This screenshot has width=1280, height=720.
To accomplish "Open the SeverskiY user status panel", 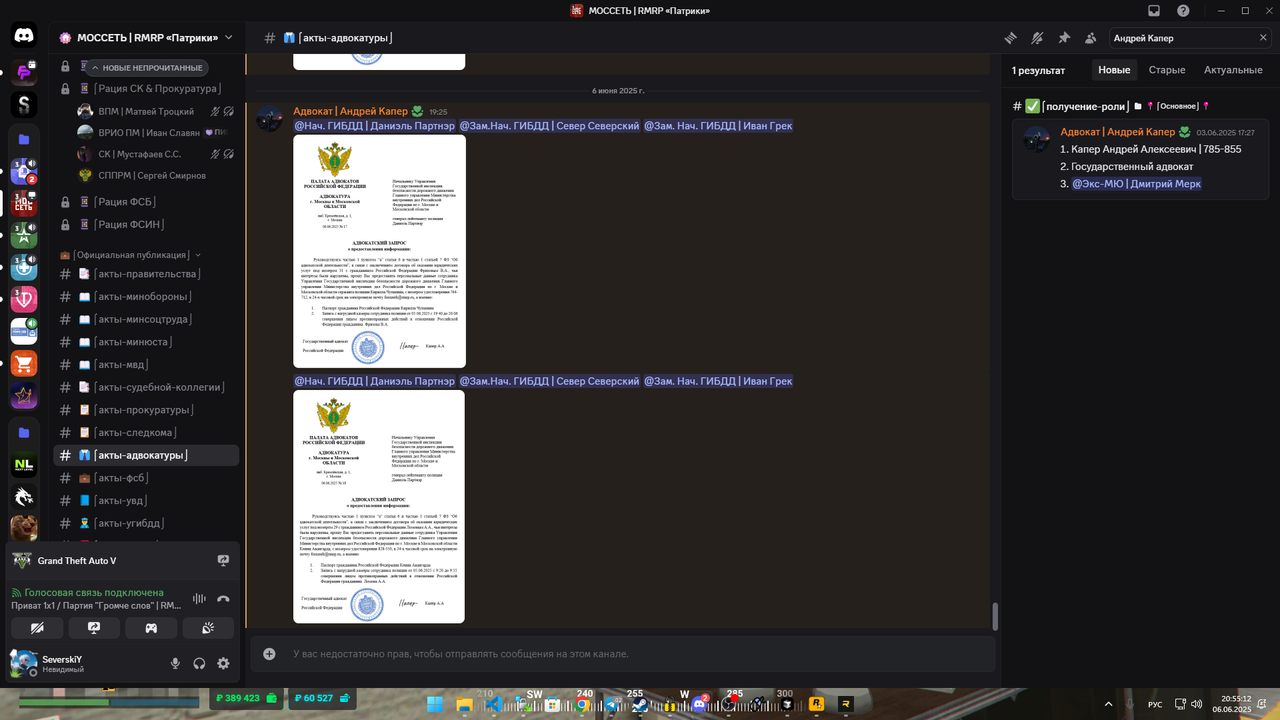I will 84,663.
